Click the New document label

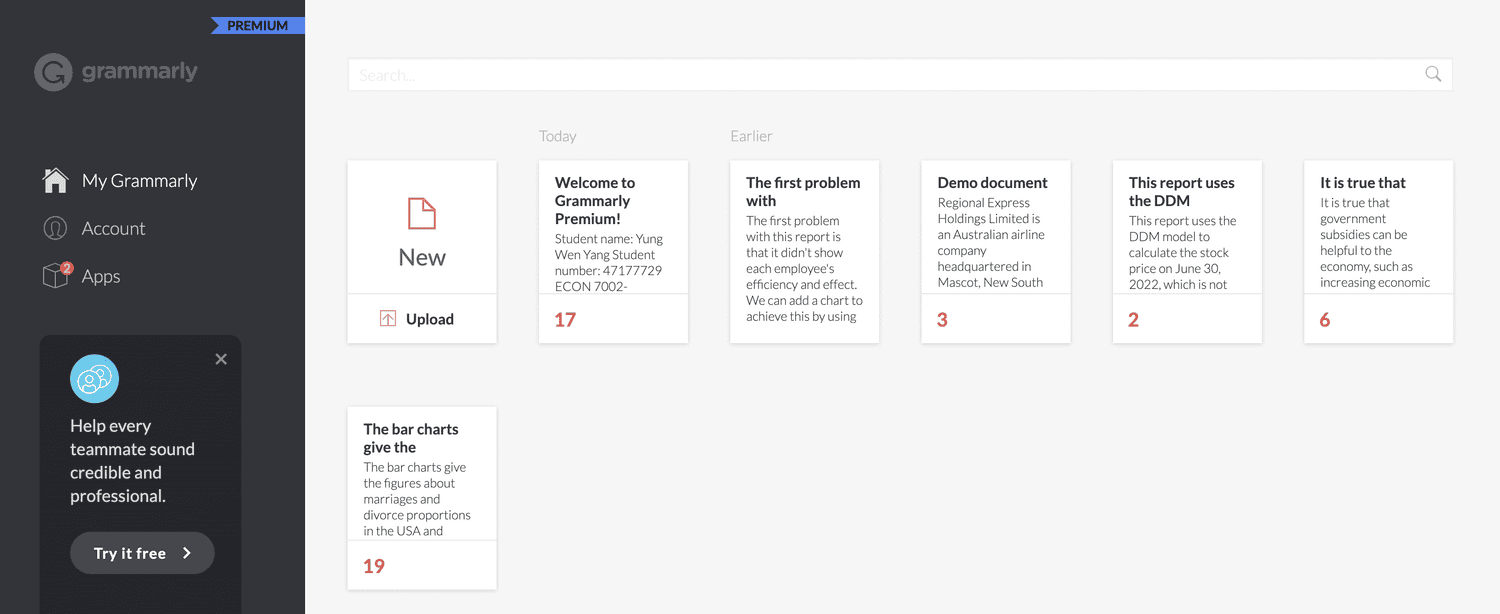click(422, 257)
